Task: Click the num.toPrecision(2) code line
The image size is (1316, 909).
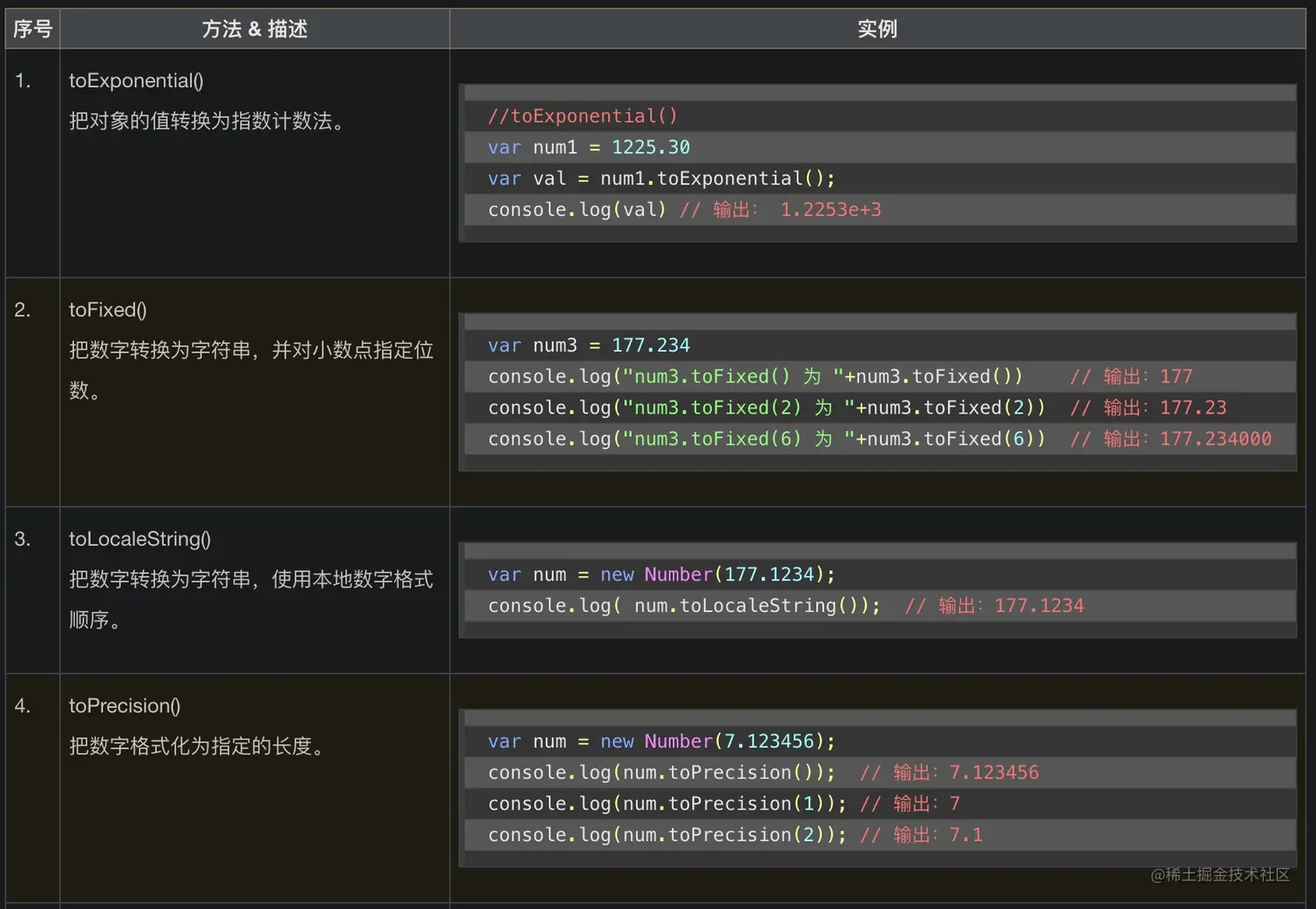Action: point(667,835)
